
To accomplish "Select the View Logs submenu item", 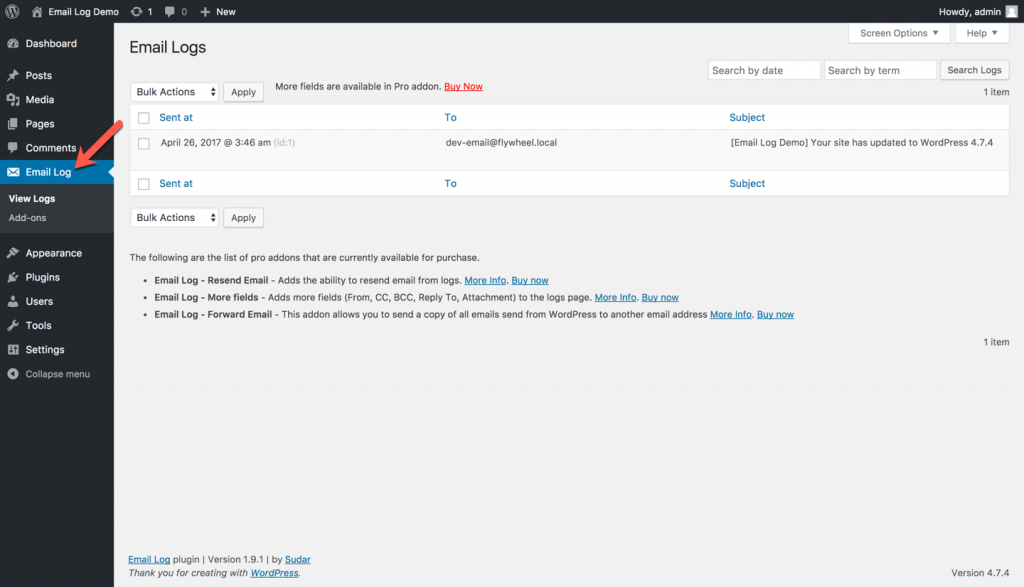I will (x=32, y=198).
